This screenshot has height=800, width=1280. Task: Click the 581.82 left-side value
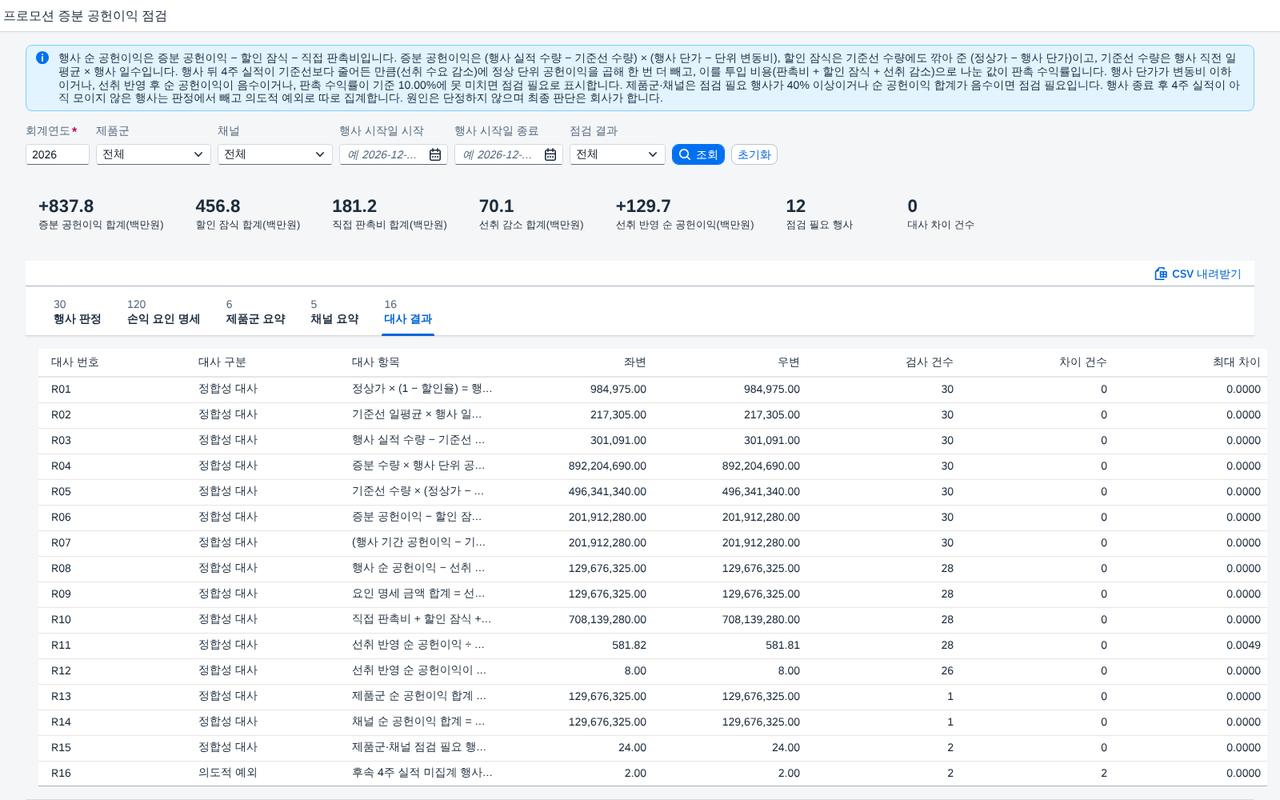(629, 645)
